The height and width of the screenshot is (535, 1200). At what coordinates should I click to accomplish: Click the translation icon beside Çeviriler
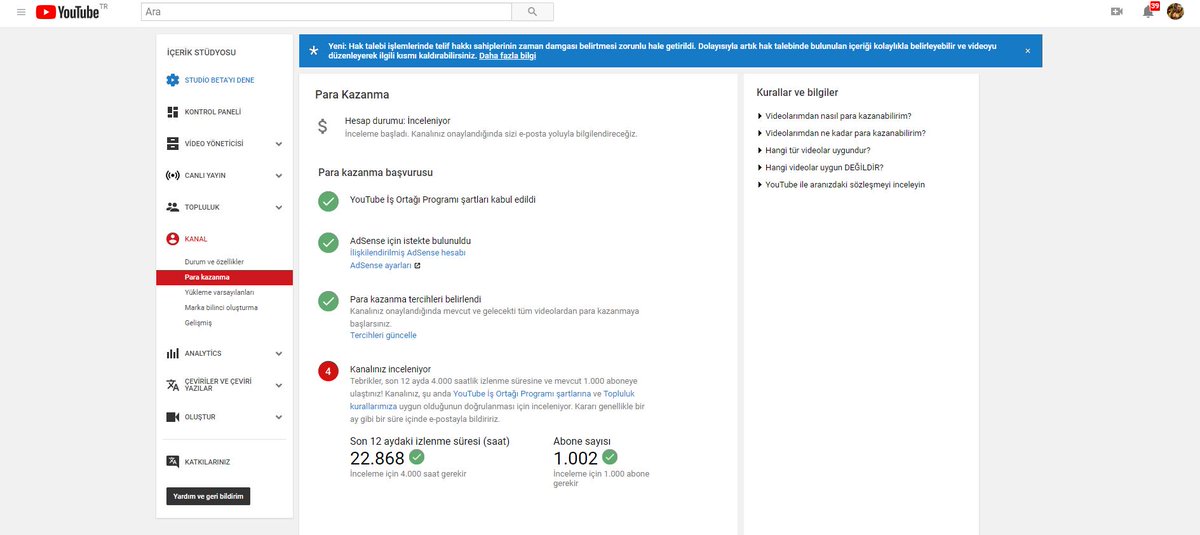pos(172,385)
